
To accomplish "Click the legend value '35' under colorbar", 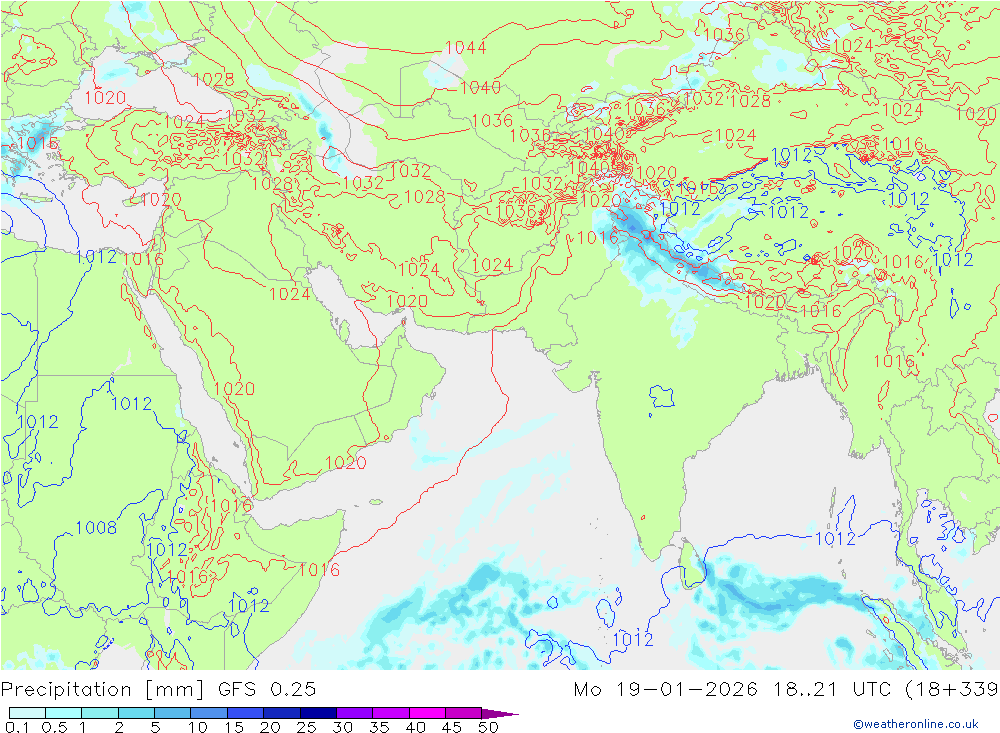I will tap(379, 727).
